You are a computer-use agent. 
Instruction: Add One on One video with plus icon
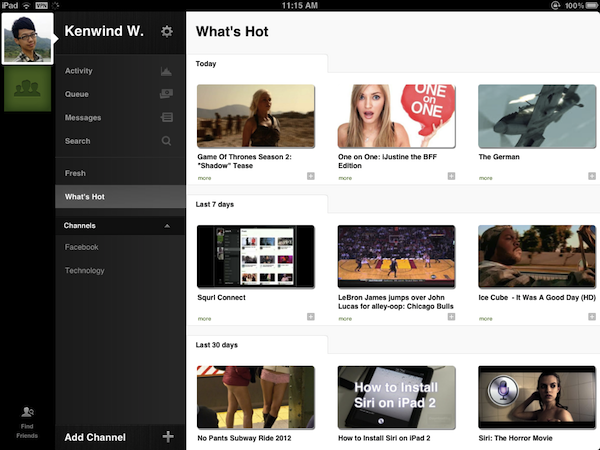coord(452,176)
